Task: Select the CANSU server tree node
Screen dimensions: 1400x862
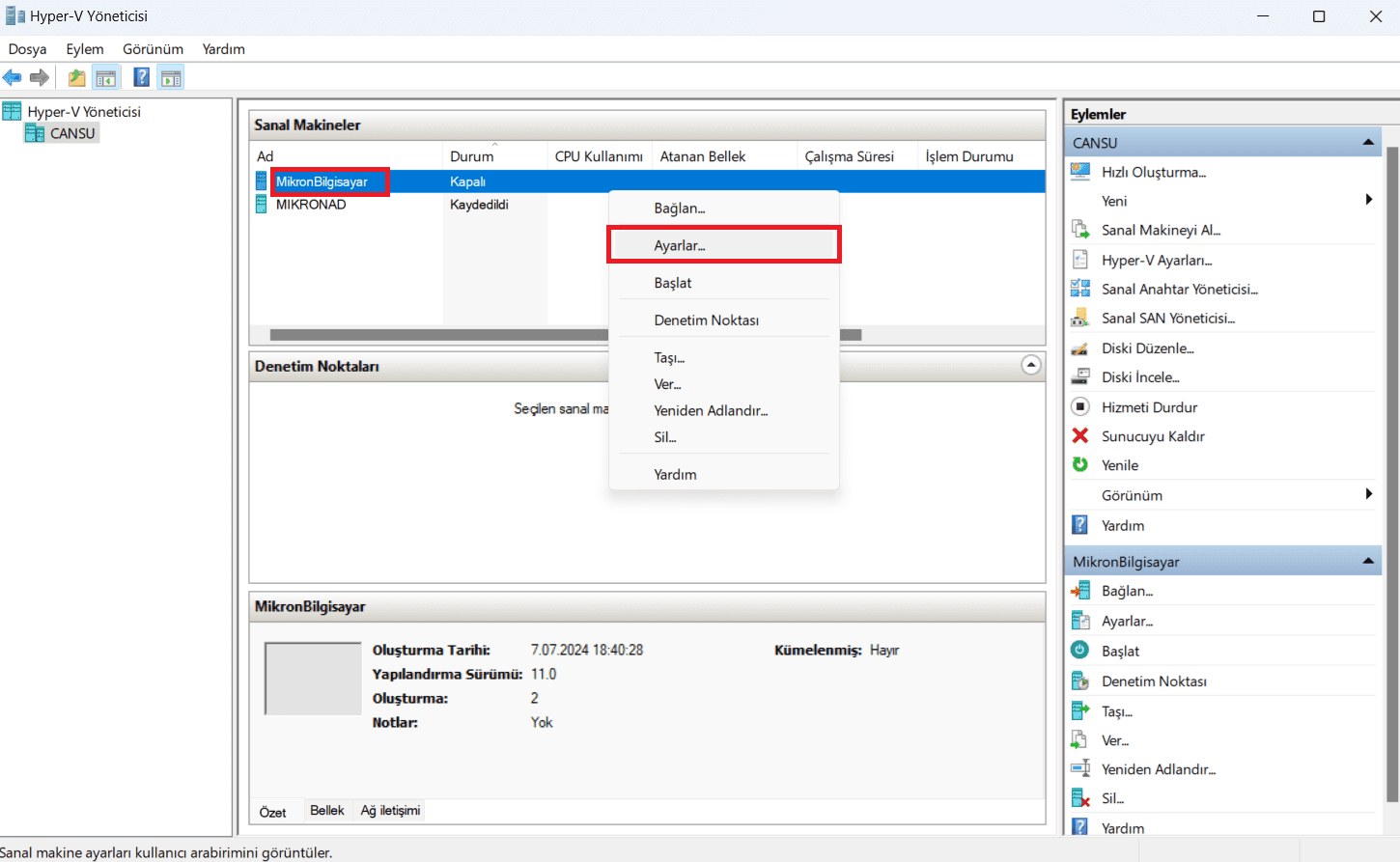Action: point(72,133)
